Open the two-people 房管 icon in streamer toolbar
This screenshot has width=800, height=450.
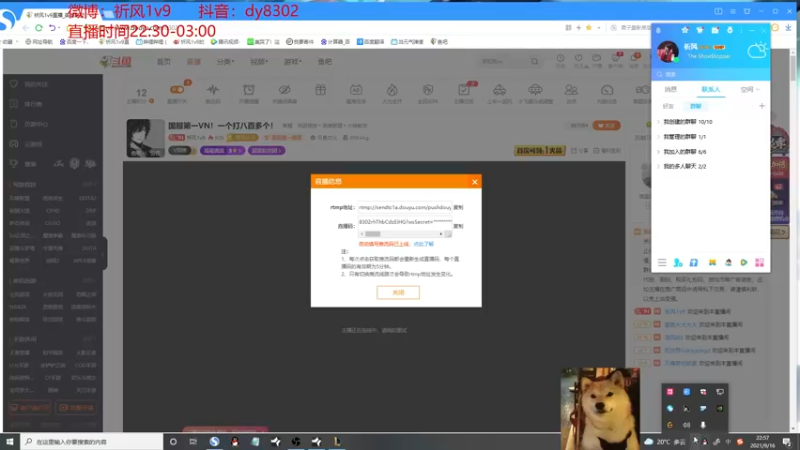[571, 90]
